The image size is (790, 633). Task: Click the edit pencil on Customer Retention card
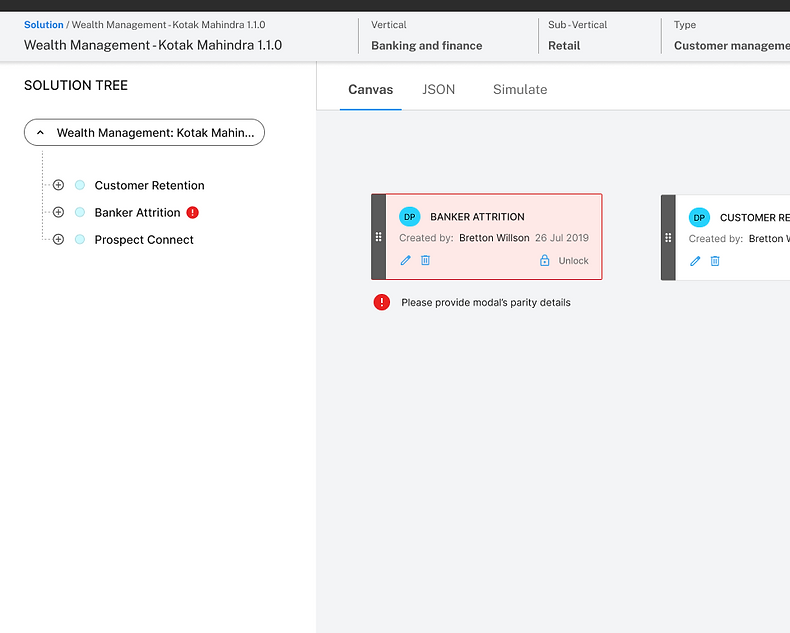click(695, 261)
